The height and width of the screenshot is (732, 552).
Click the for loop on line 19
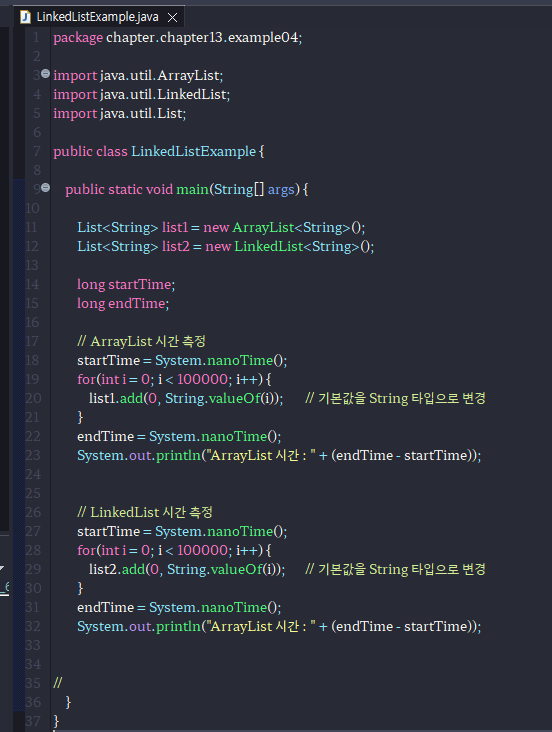point(174,379)
